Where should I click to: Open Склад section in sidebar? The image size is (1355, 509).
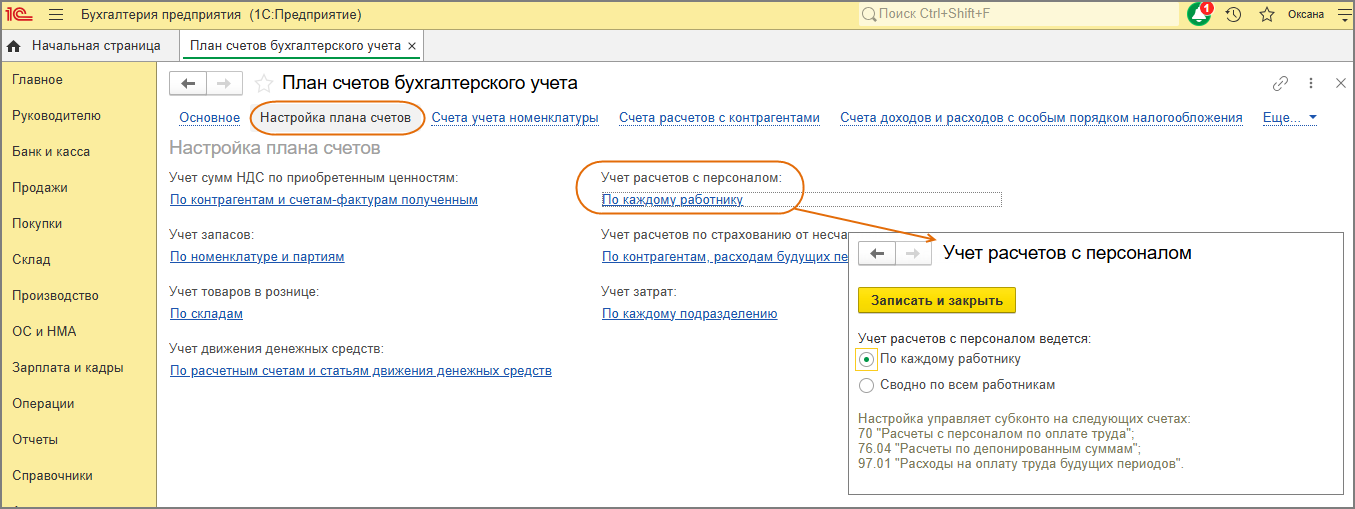pyautogui.click(x=31, y=260)
